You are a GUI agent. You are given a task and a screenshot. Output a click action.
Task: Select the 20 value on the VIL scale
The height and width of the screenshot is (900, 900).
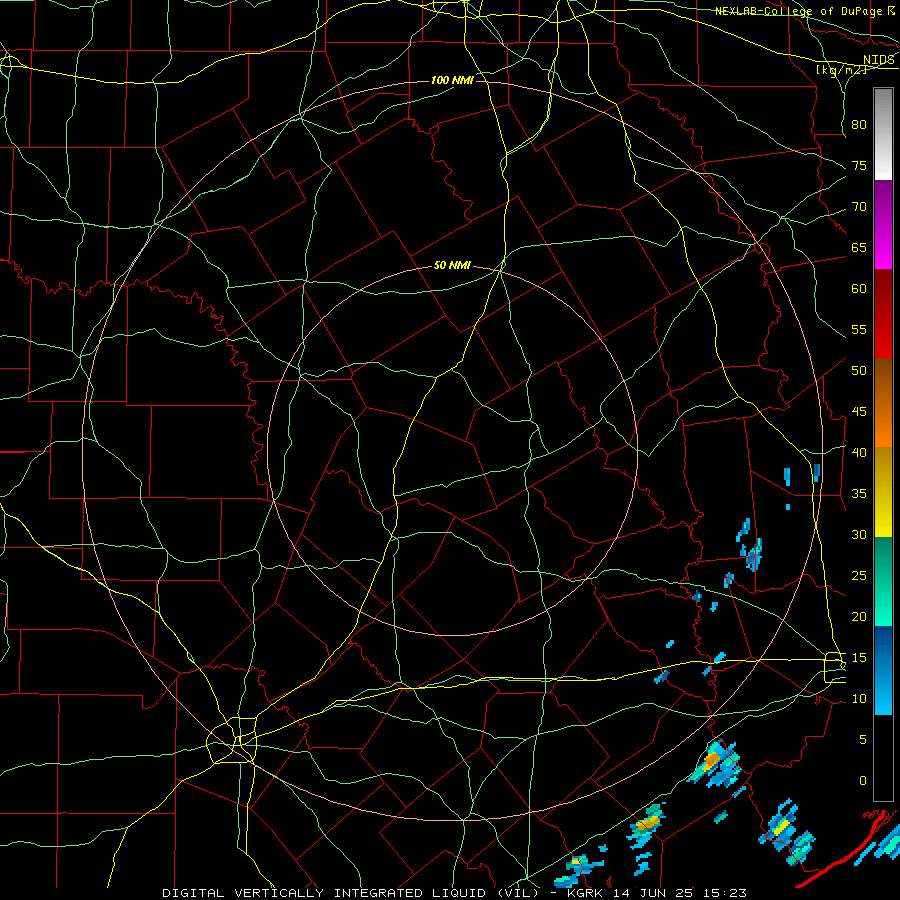pyautogui.click(x=859, y=617)
